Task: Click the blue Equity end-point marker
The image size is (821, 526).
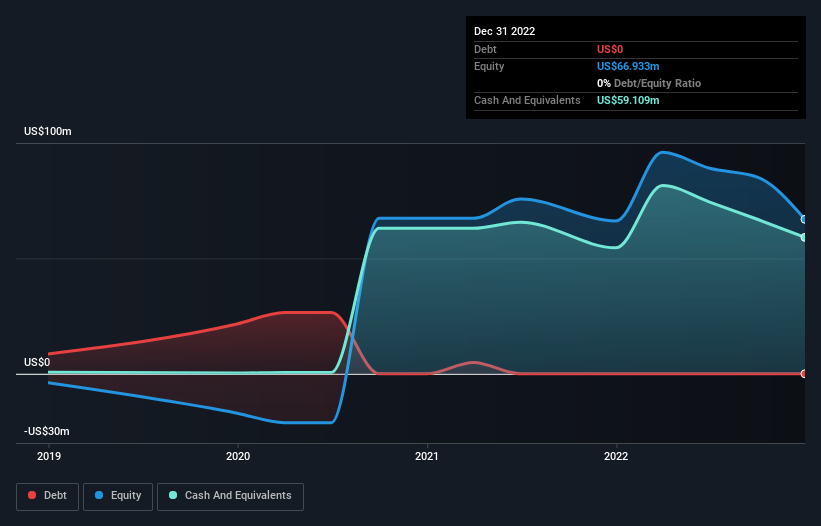Action: point(804,219)
